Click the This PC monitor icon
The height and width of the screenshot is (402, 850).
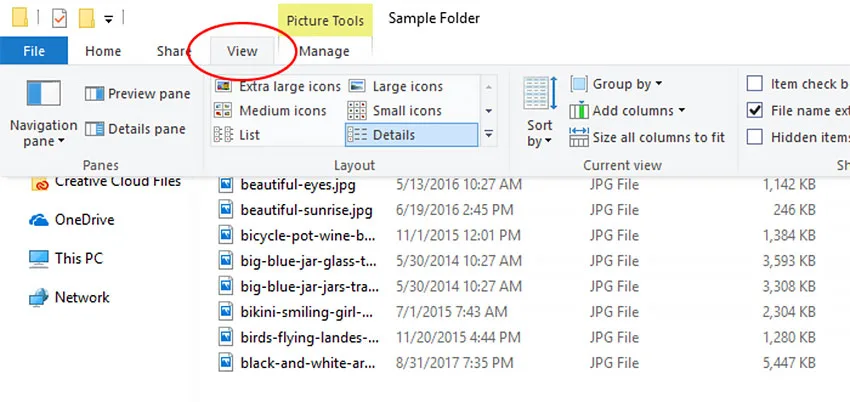[38, 259]
